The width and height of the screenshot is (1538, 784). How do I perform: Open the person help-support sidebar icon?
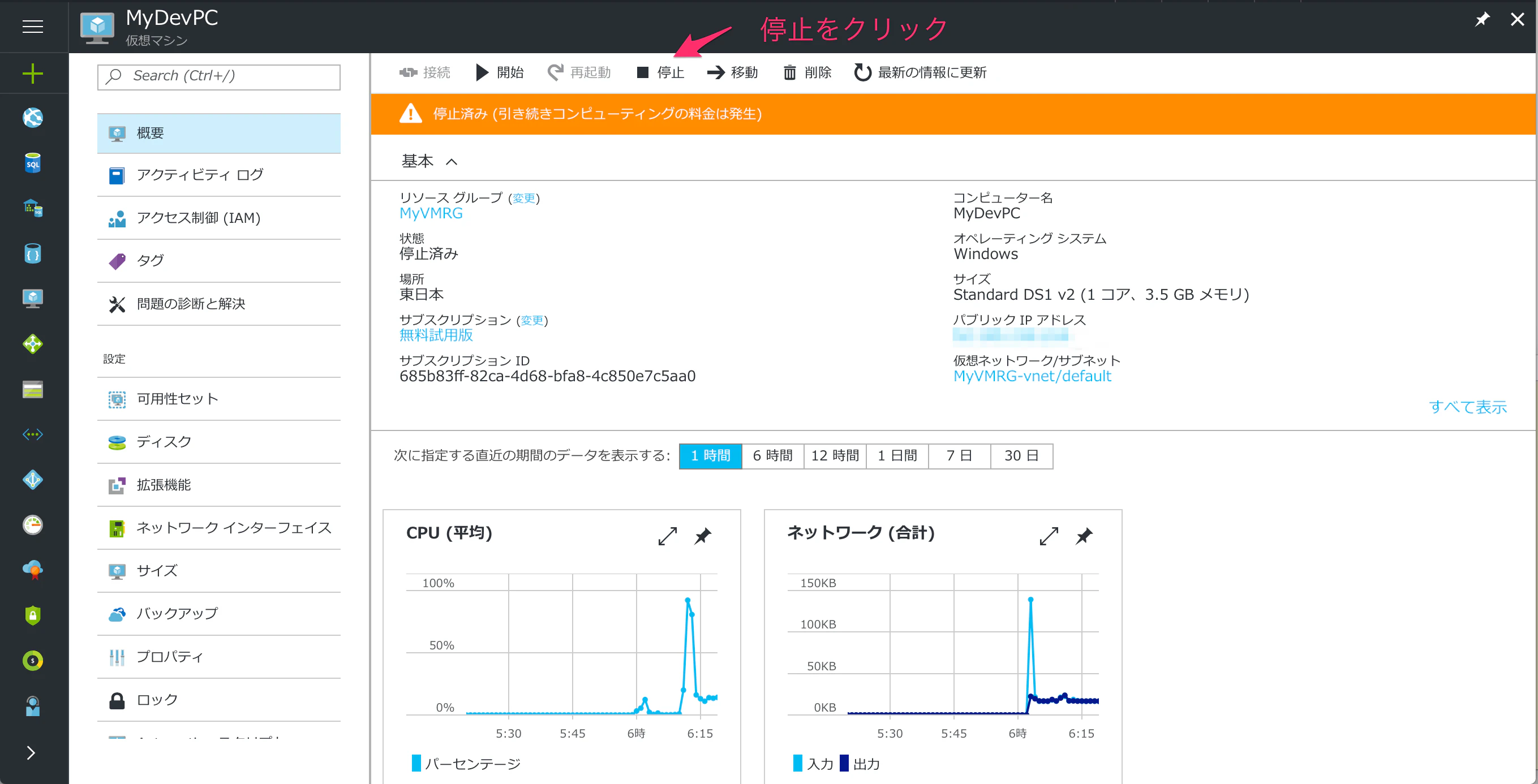click(33, 706)
